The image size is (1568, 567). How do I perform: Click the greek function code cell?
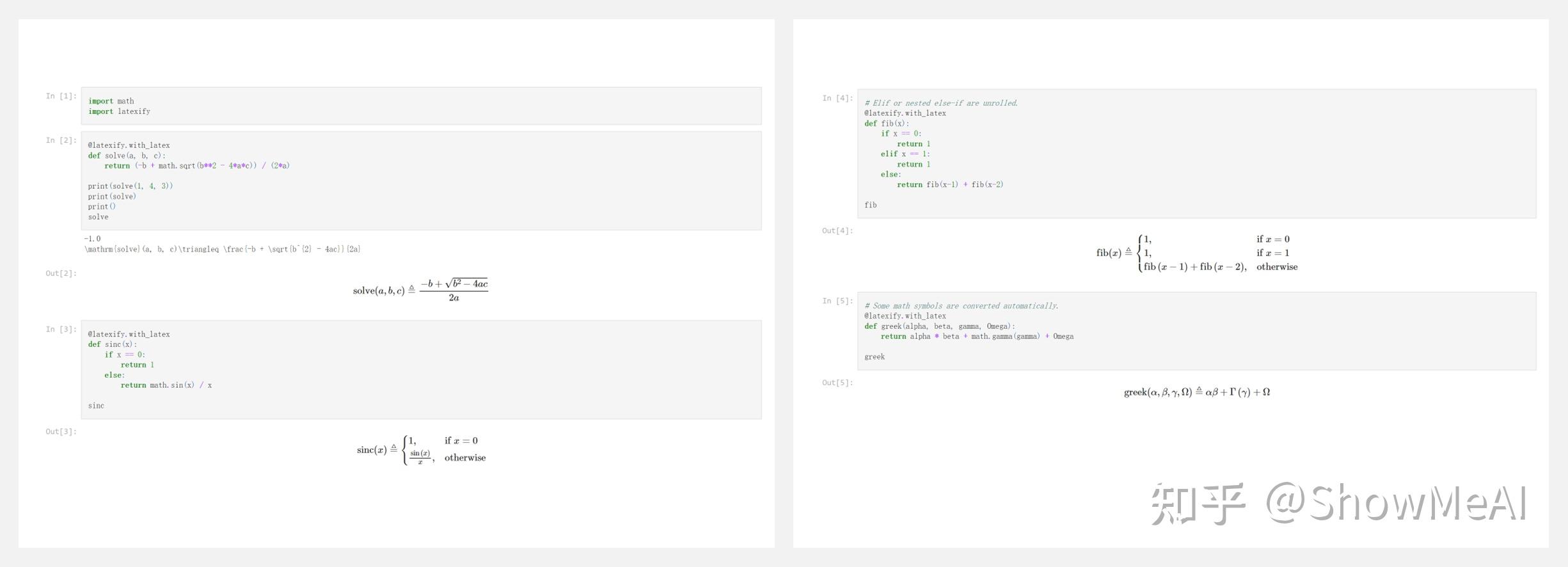point(1196,331)
